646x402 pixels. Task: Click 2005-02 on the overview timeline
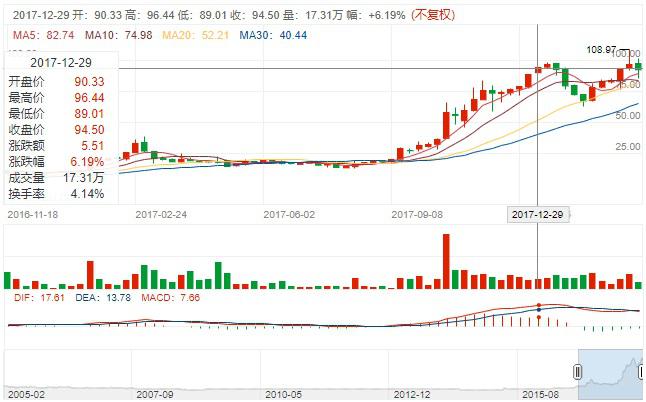pos(26,395)
